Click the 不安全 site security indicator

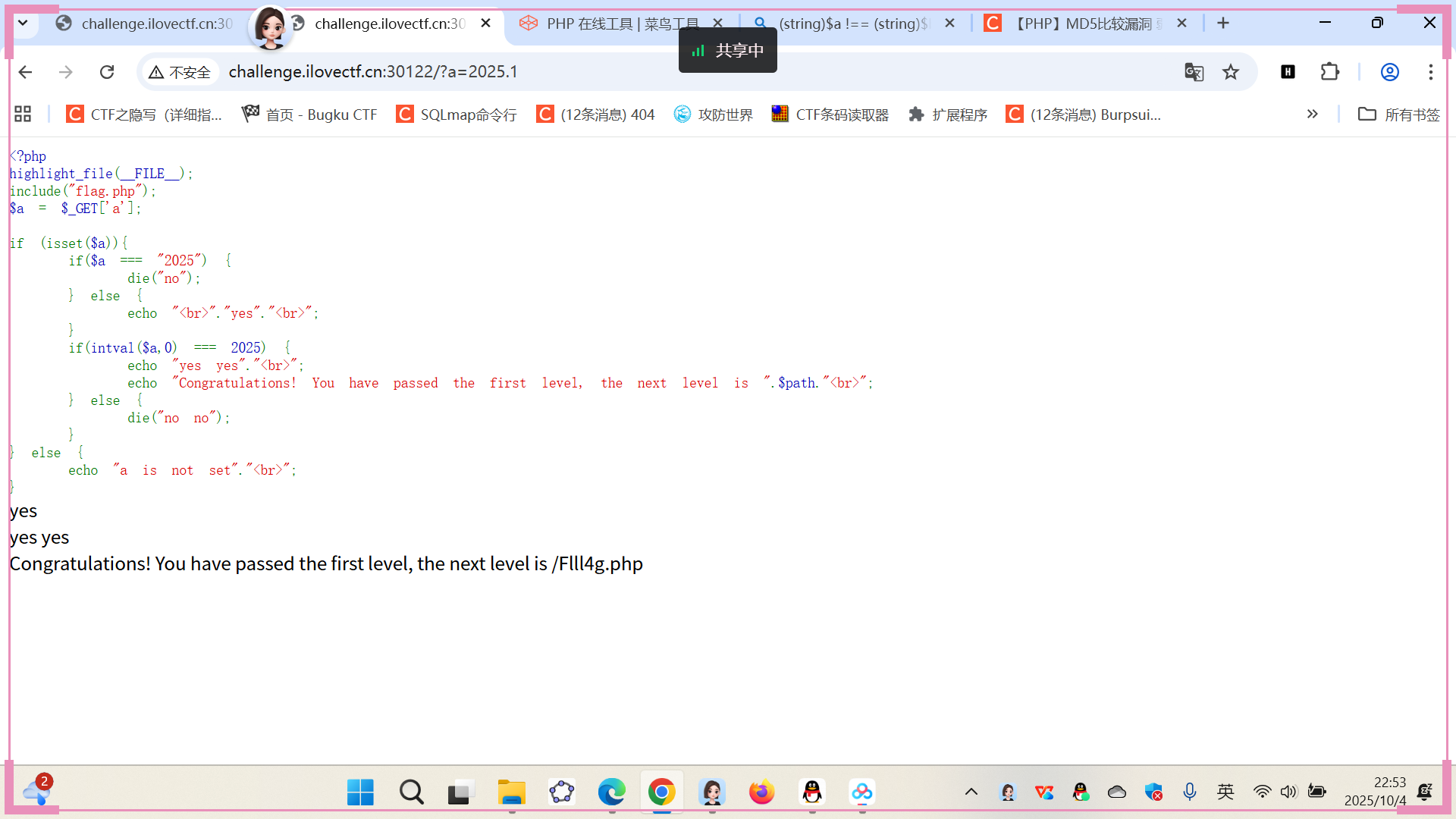[180, 72]
